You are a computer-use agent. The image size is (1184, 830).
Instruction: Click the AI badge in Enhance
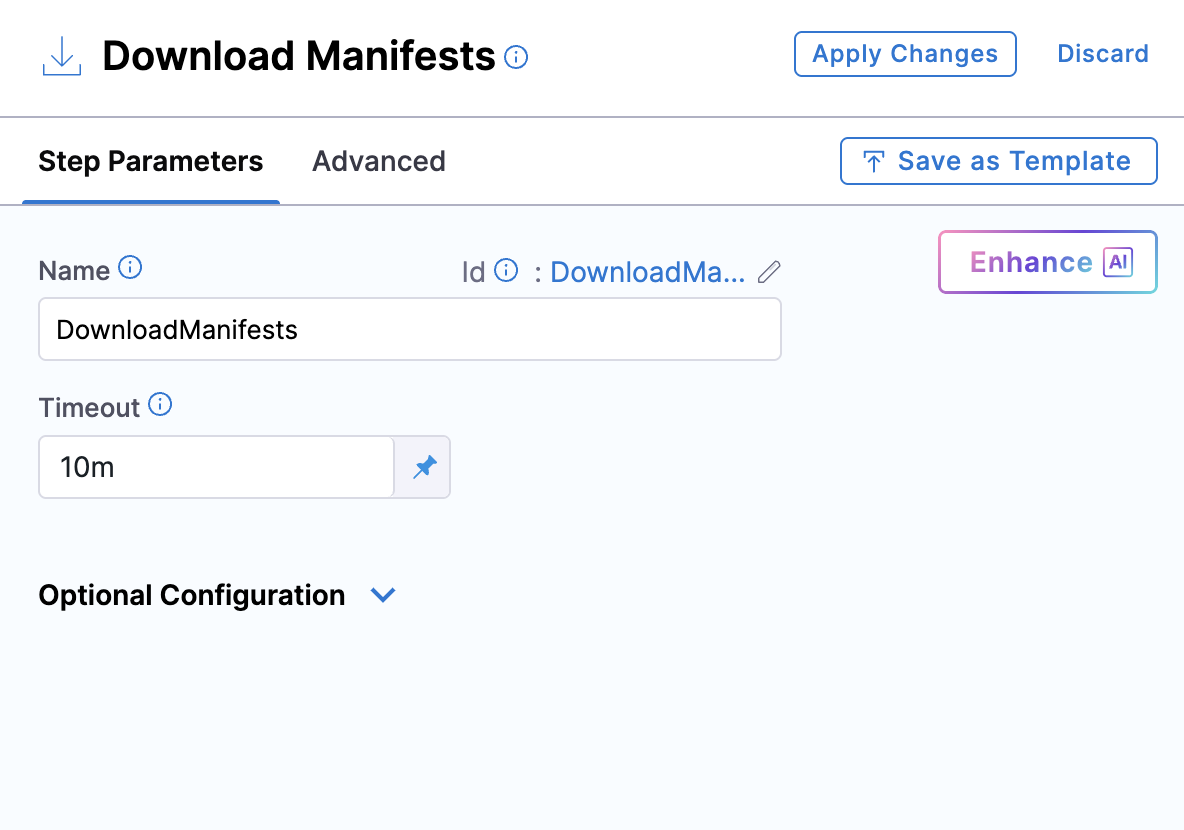coord(1118,262)
